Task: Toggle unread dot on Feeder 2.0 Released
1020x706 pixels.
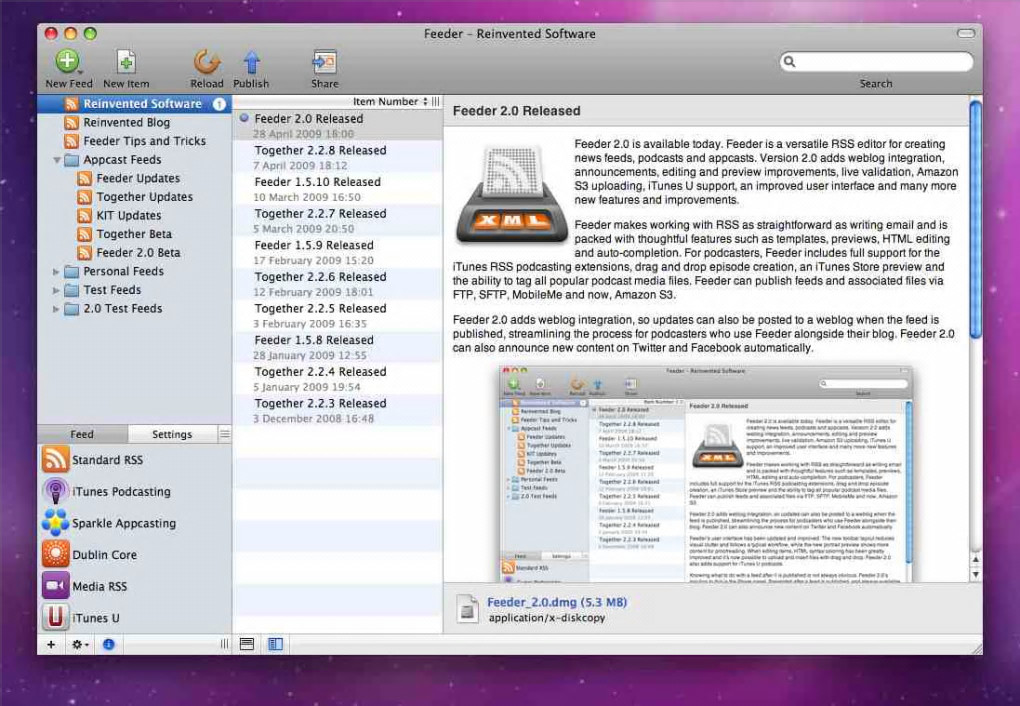Action: 244,118
